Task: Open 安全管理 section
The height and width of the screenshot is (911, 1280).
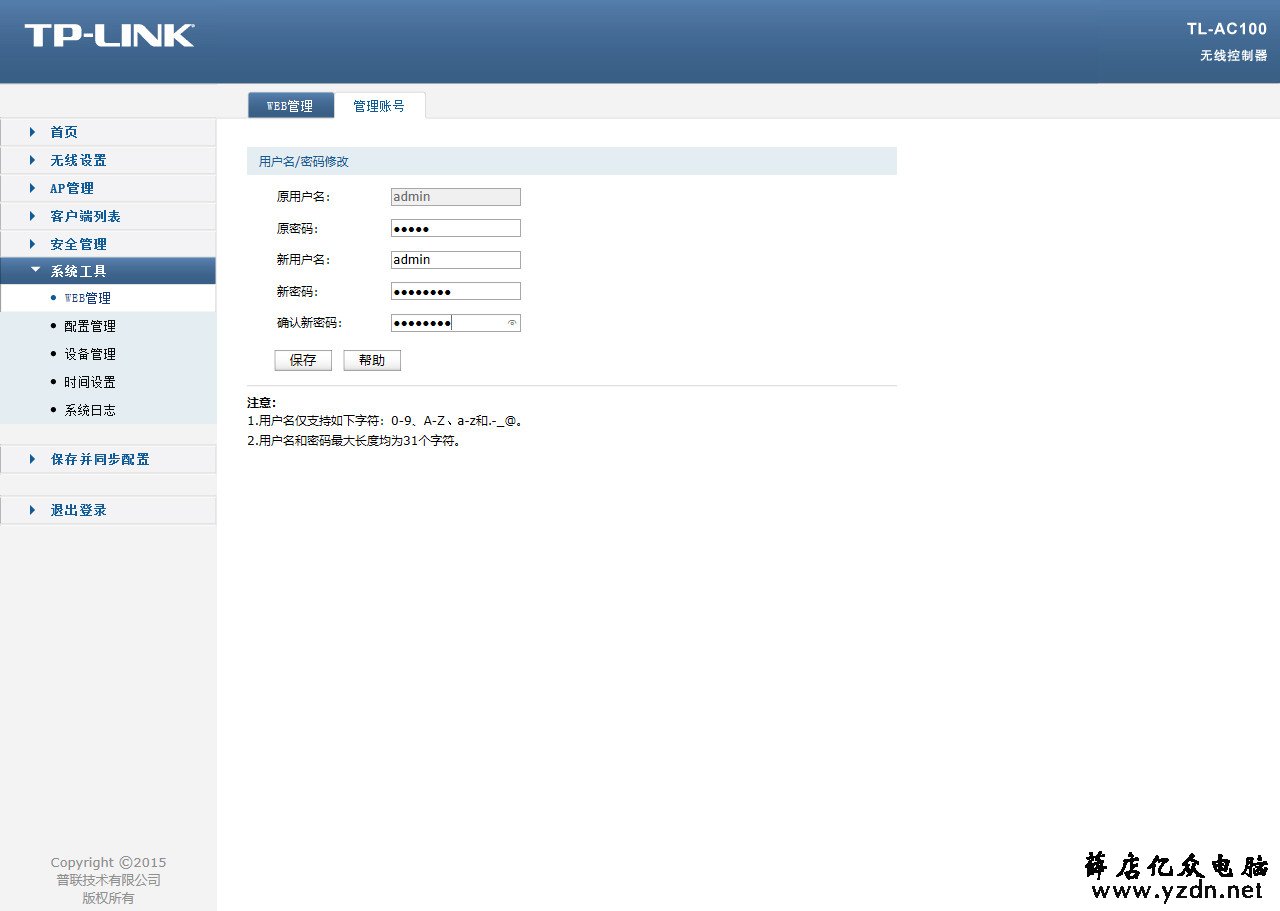Action: coord(108,244)
